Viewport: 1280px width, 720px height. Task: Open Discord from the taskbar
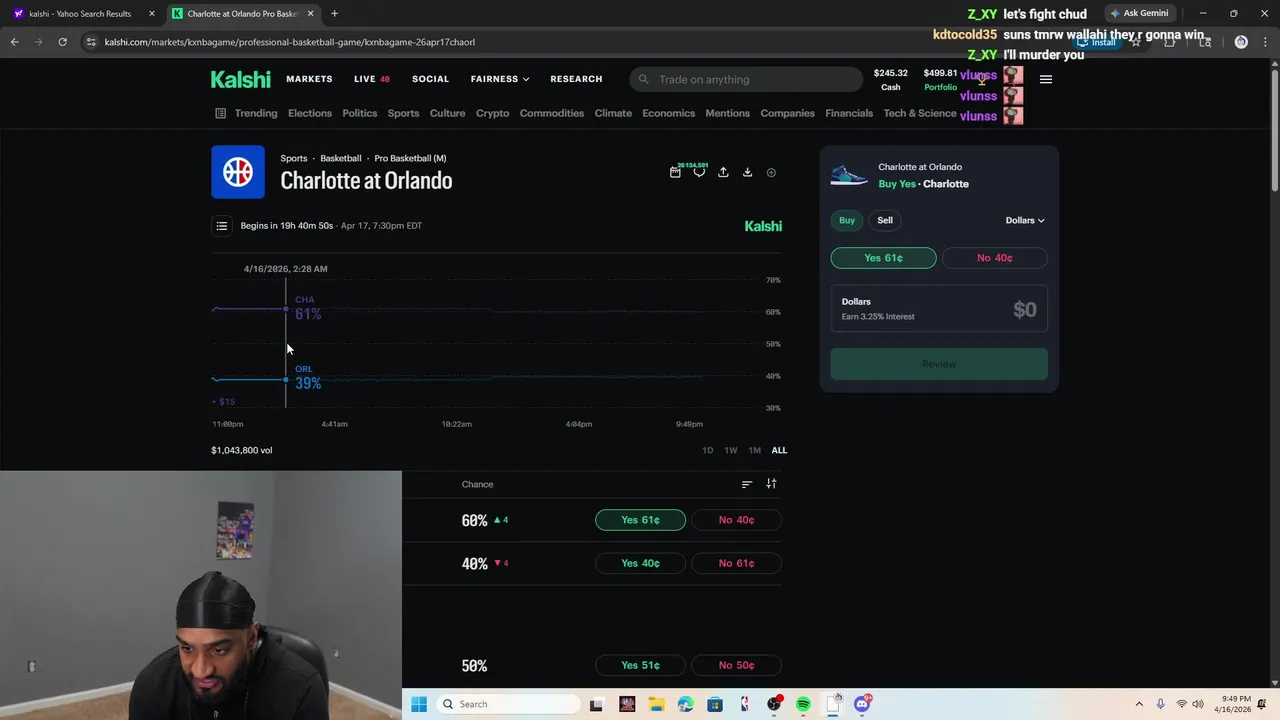point(862,704)
